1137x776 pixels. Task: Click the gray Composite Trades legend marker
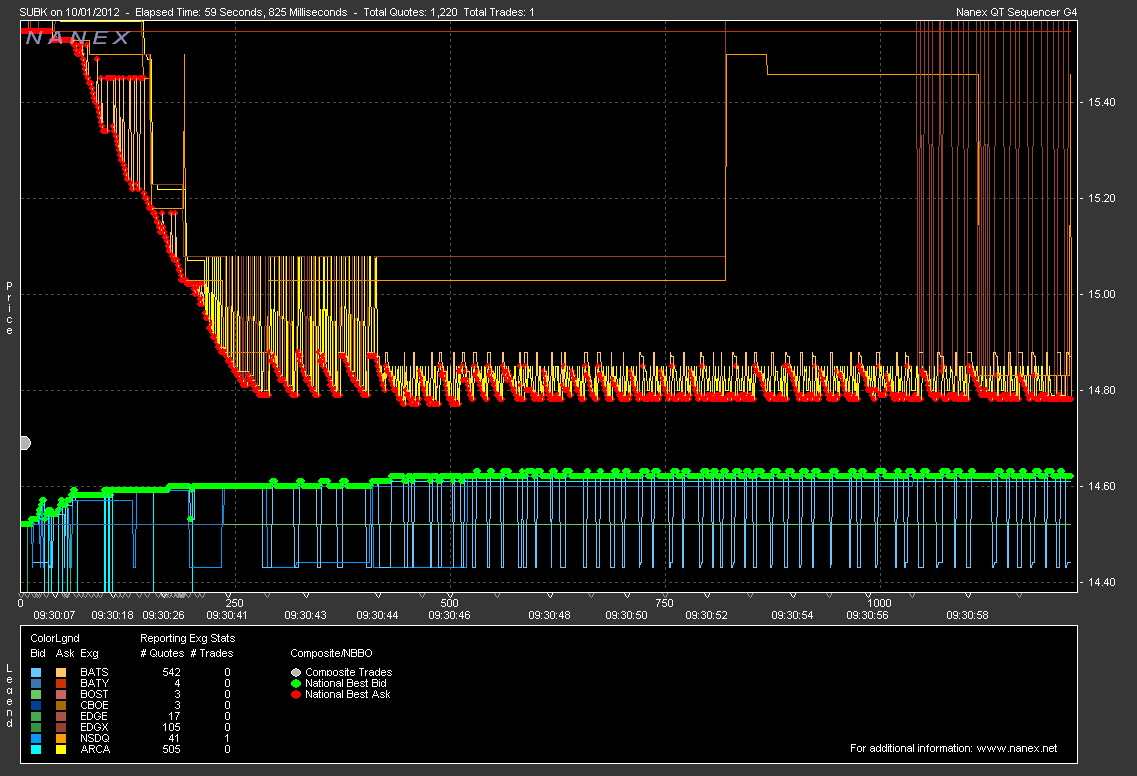[x=297, y=672]
